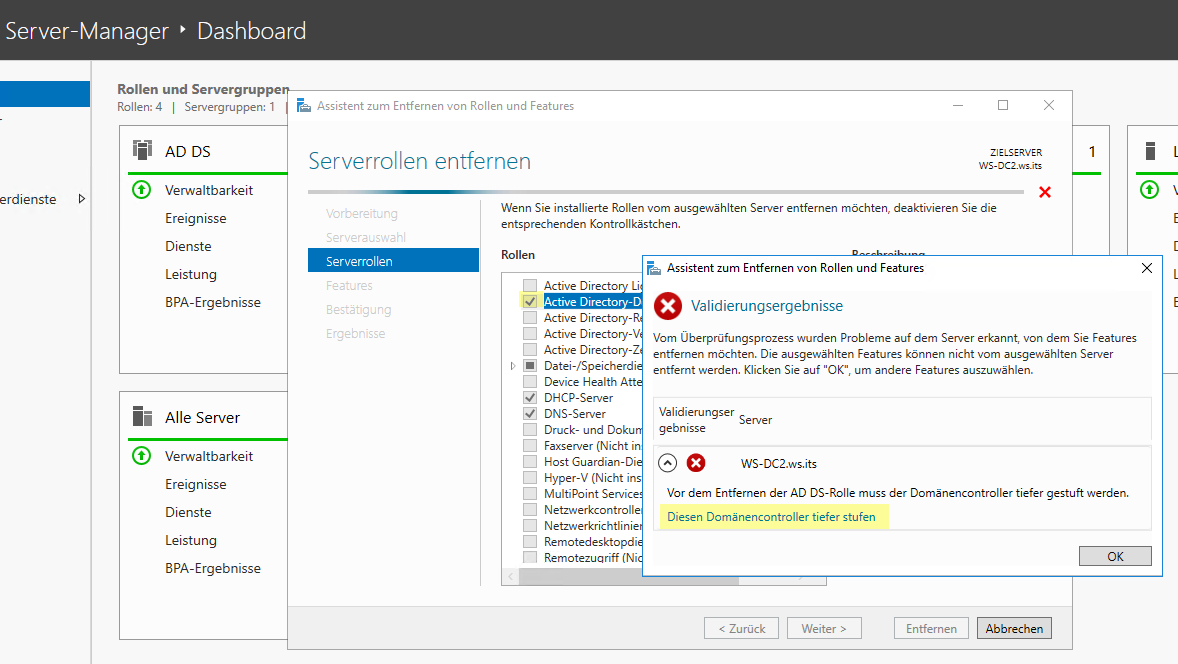Open Ereignisse in the AD DS tile
Screen dimensions: 1178x664
click(x=195, y=218)
